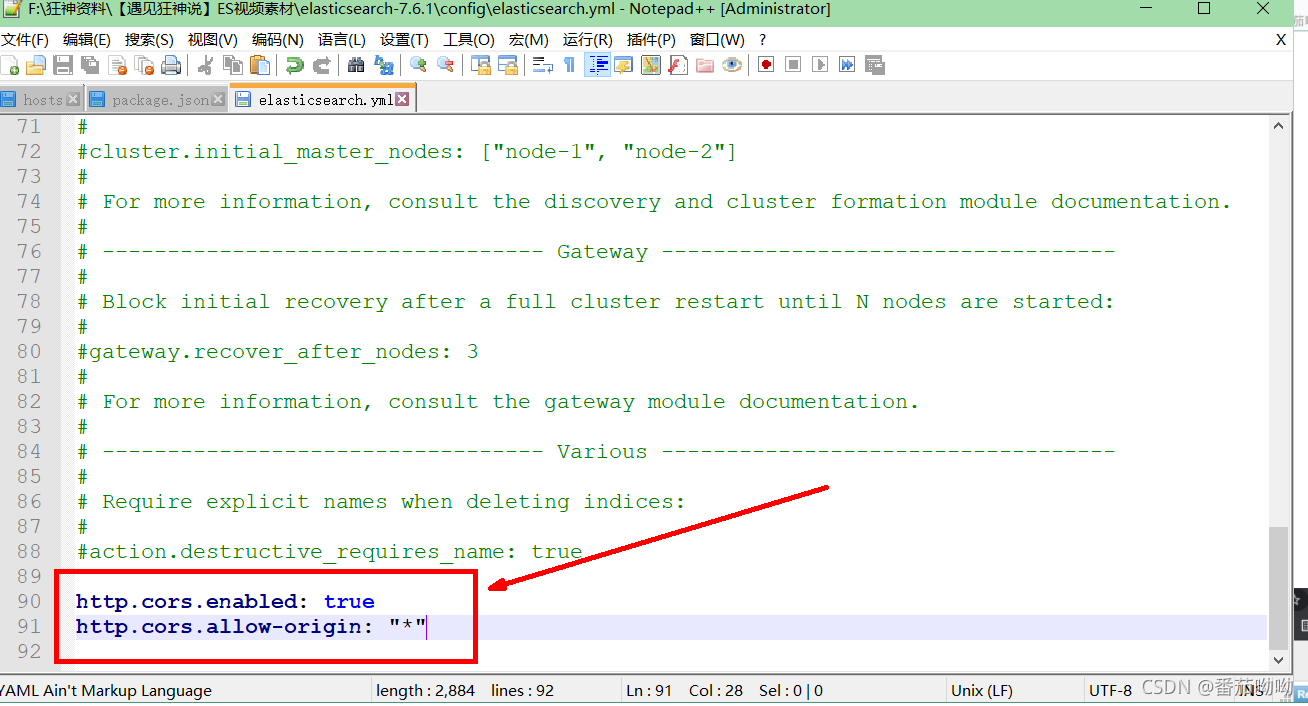Toggle file monitoring eye icon
Image resolution: width=1308 pixels, height=706 pixels.
point(732,66)
